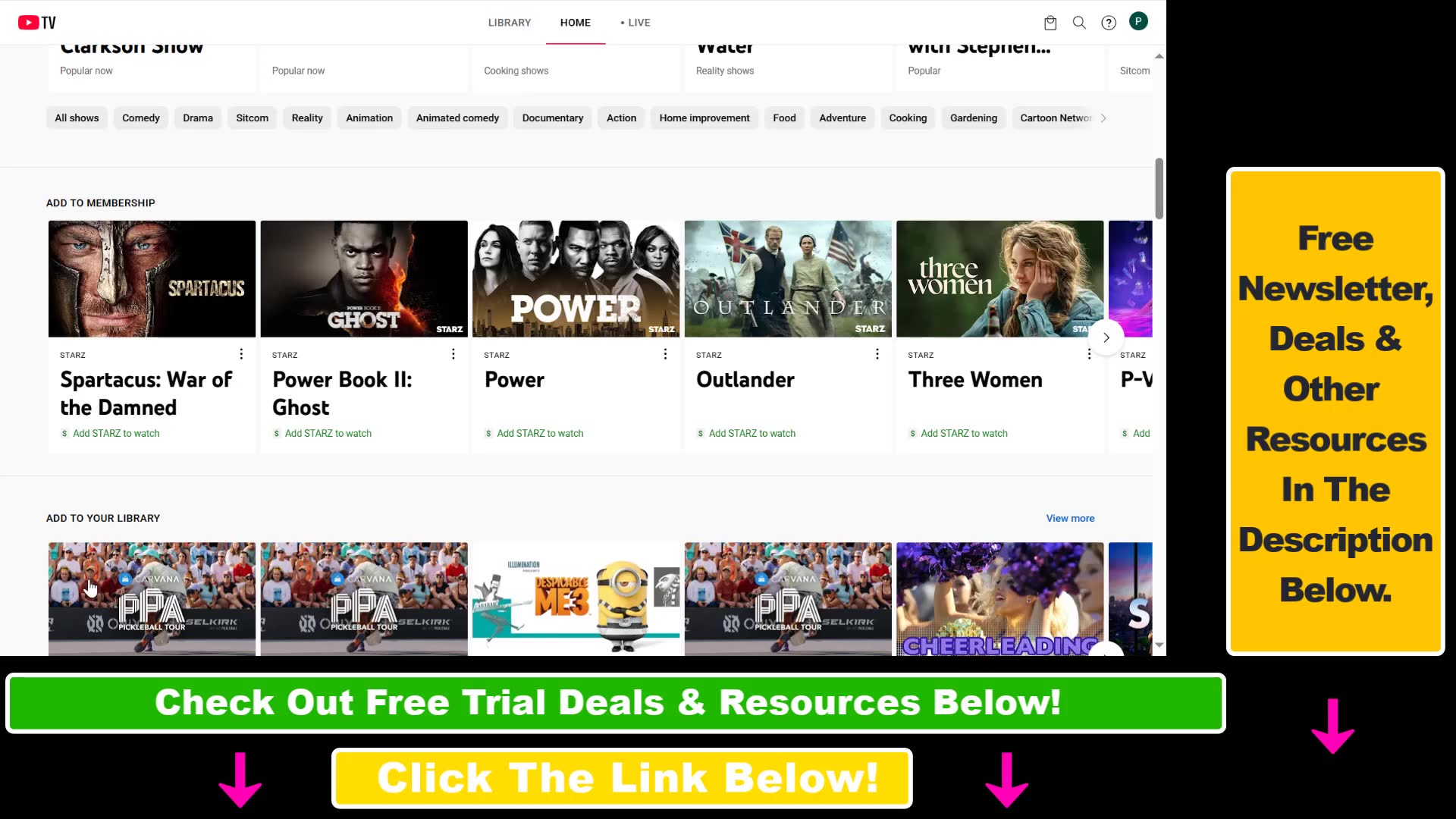Select the All shows filter chip

pyautogui.click(x=77, y=118)
